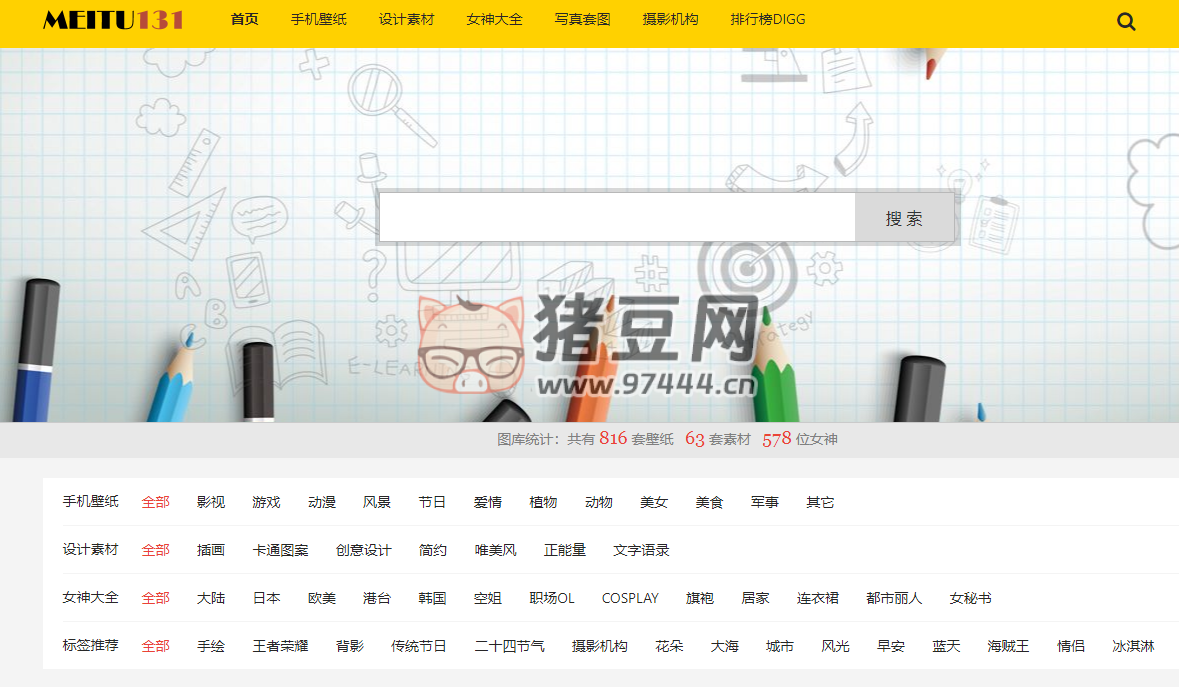Select 全部 filter in the 手机壁纸 row
Screen dimensions: 1179x687
156,502
